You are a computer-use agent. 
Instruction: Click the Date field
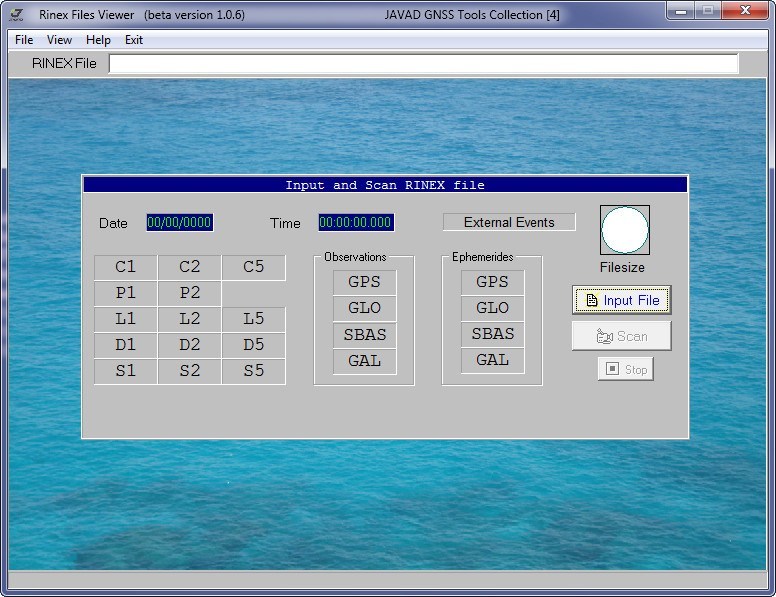click(x=180, y=223)
